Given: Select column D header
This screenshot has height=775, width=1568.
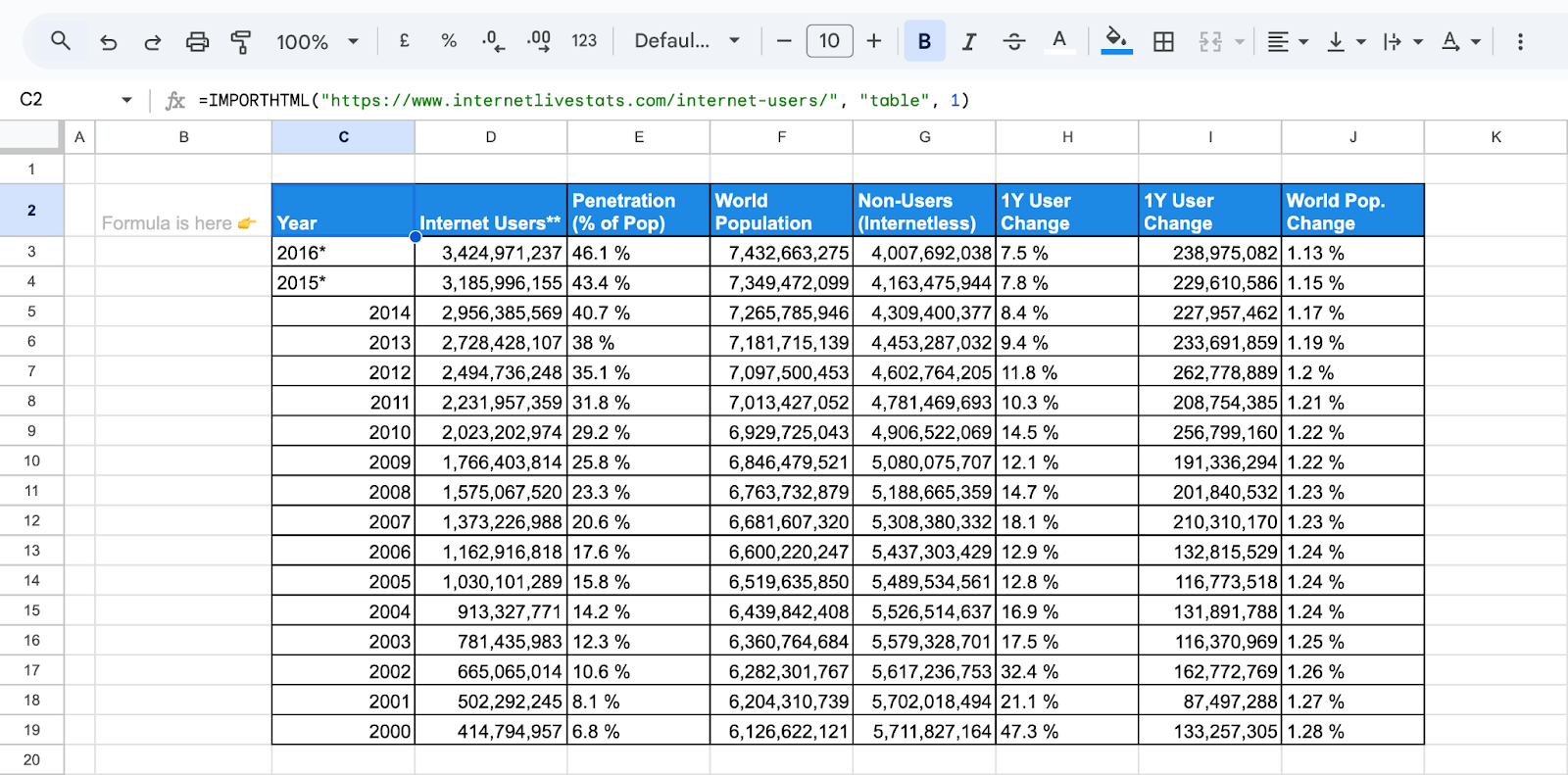Looking at the screenshot, I should [491, 137].
